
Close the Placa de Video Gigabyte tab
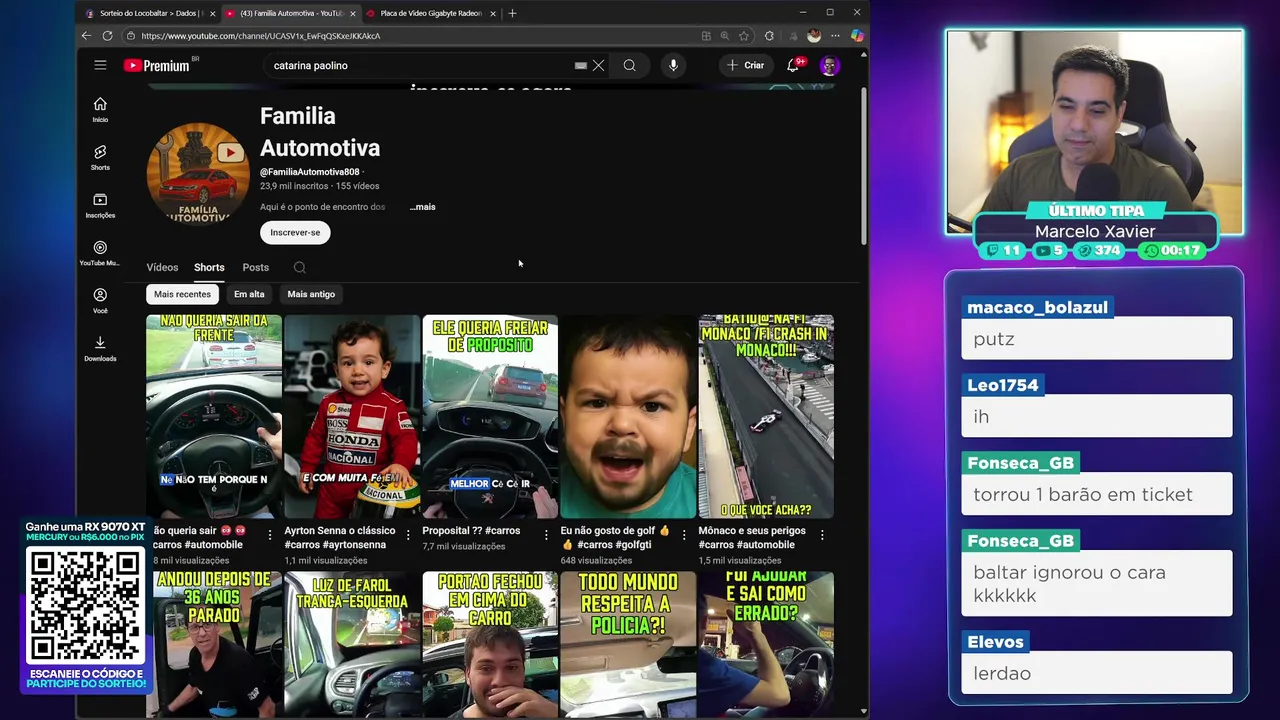coord(493,13)
